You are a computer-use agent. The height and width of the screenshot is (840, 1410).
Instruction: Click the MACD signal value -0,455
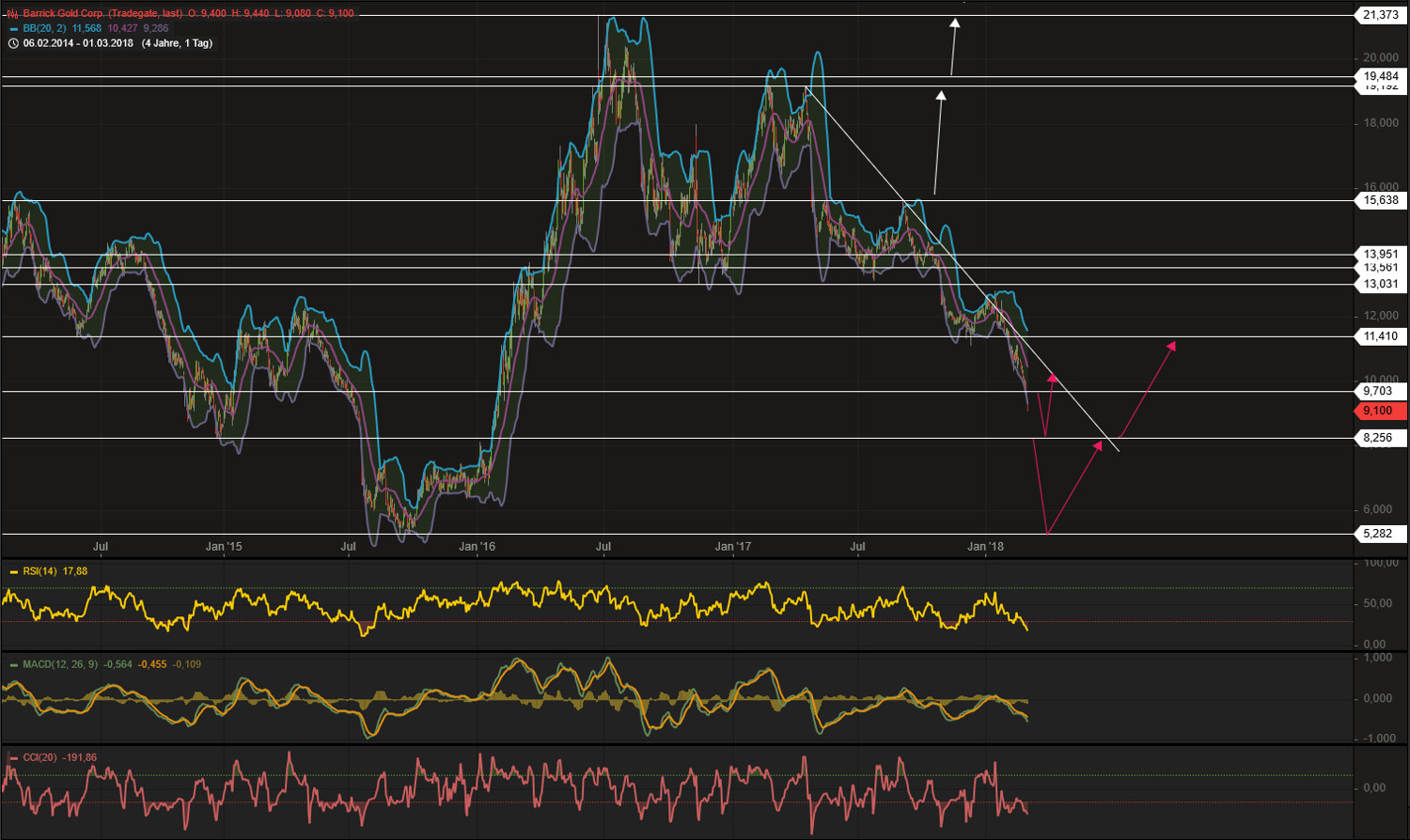[151, 664]
